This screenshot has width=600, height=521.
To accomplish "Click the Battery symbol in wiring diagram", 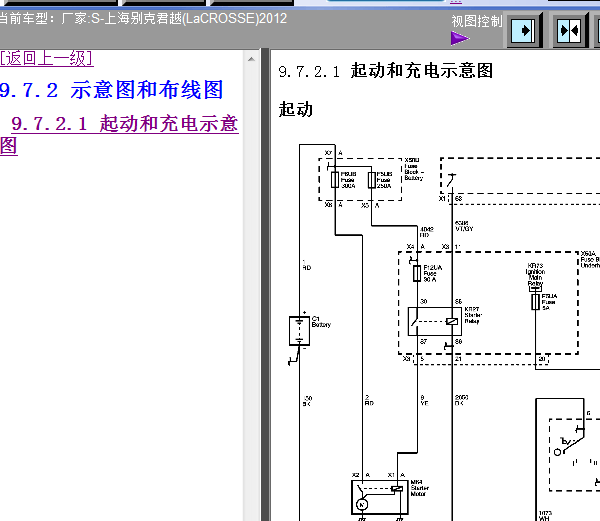I will tap(299, 331).
